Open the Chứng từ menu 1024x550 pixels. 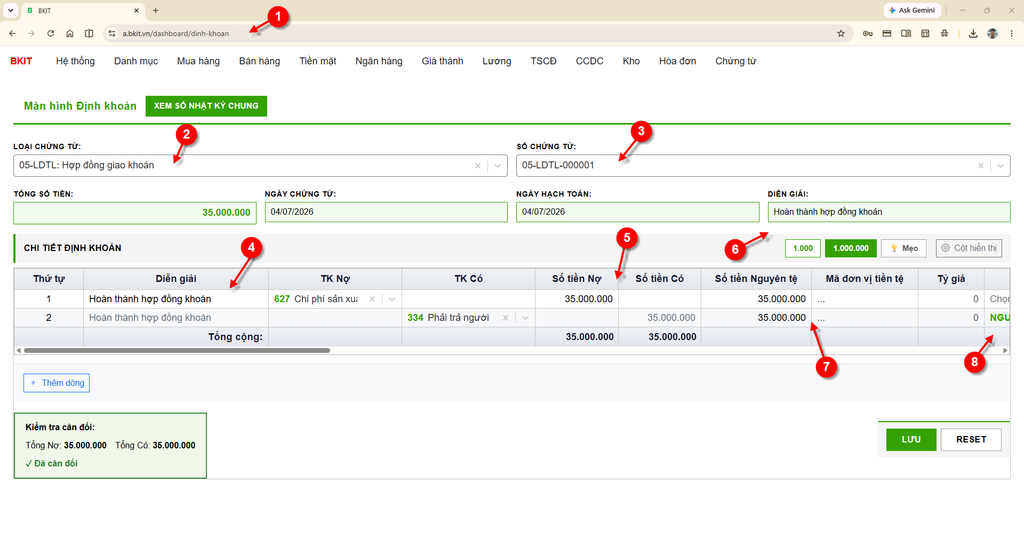click(735, 61)
